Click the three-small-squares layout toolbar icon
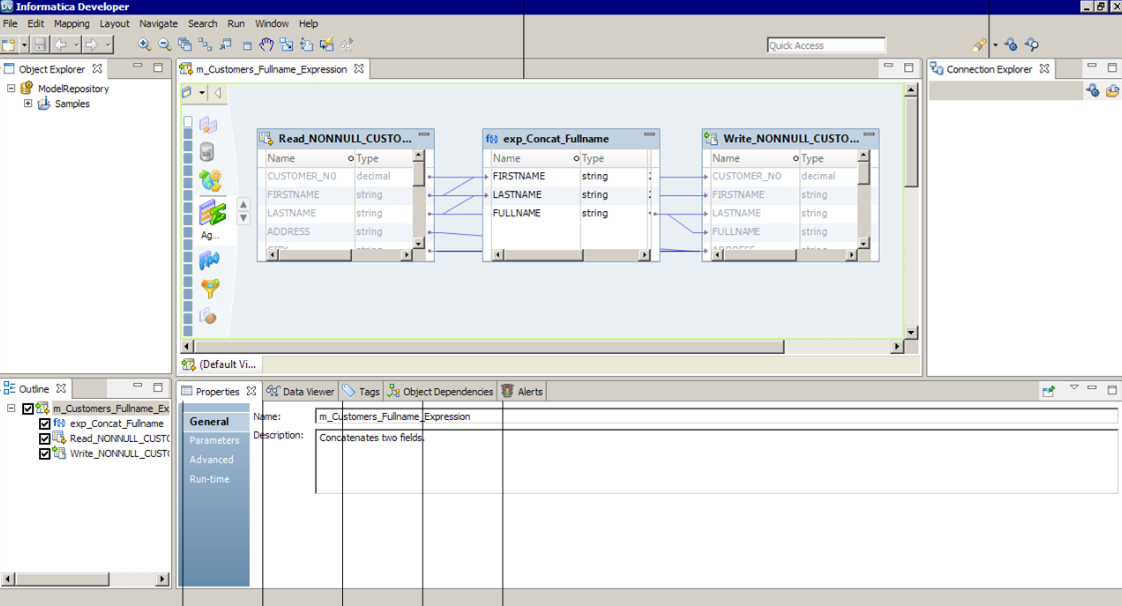 click(205, 44)
